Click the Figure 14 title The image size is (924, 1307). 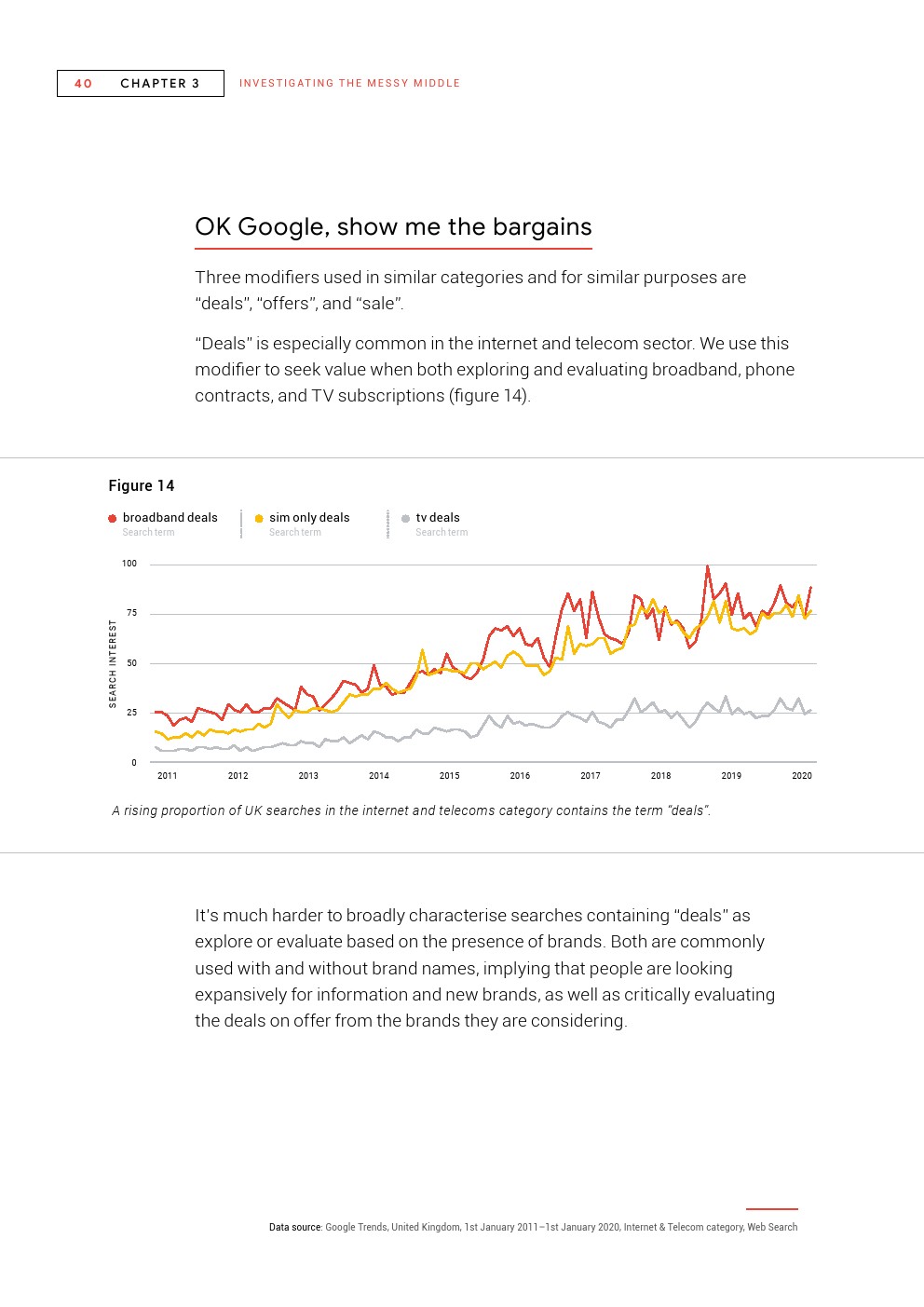(x=142, y=485)
